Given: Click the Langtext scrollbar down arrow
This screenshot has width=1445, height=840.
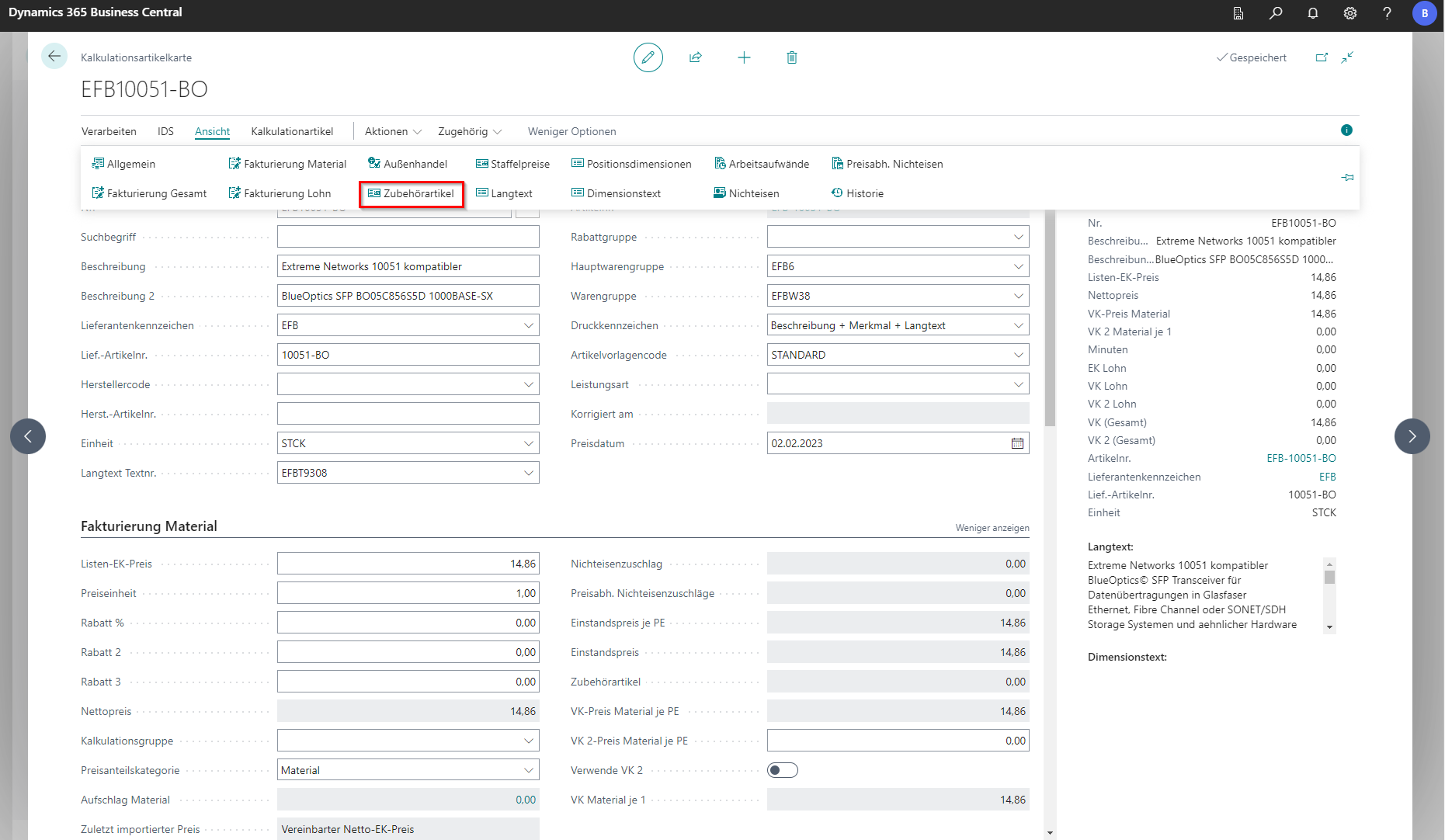Looking at the screenshot, I should [x=1329, y=627].
